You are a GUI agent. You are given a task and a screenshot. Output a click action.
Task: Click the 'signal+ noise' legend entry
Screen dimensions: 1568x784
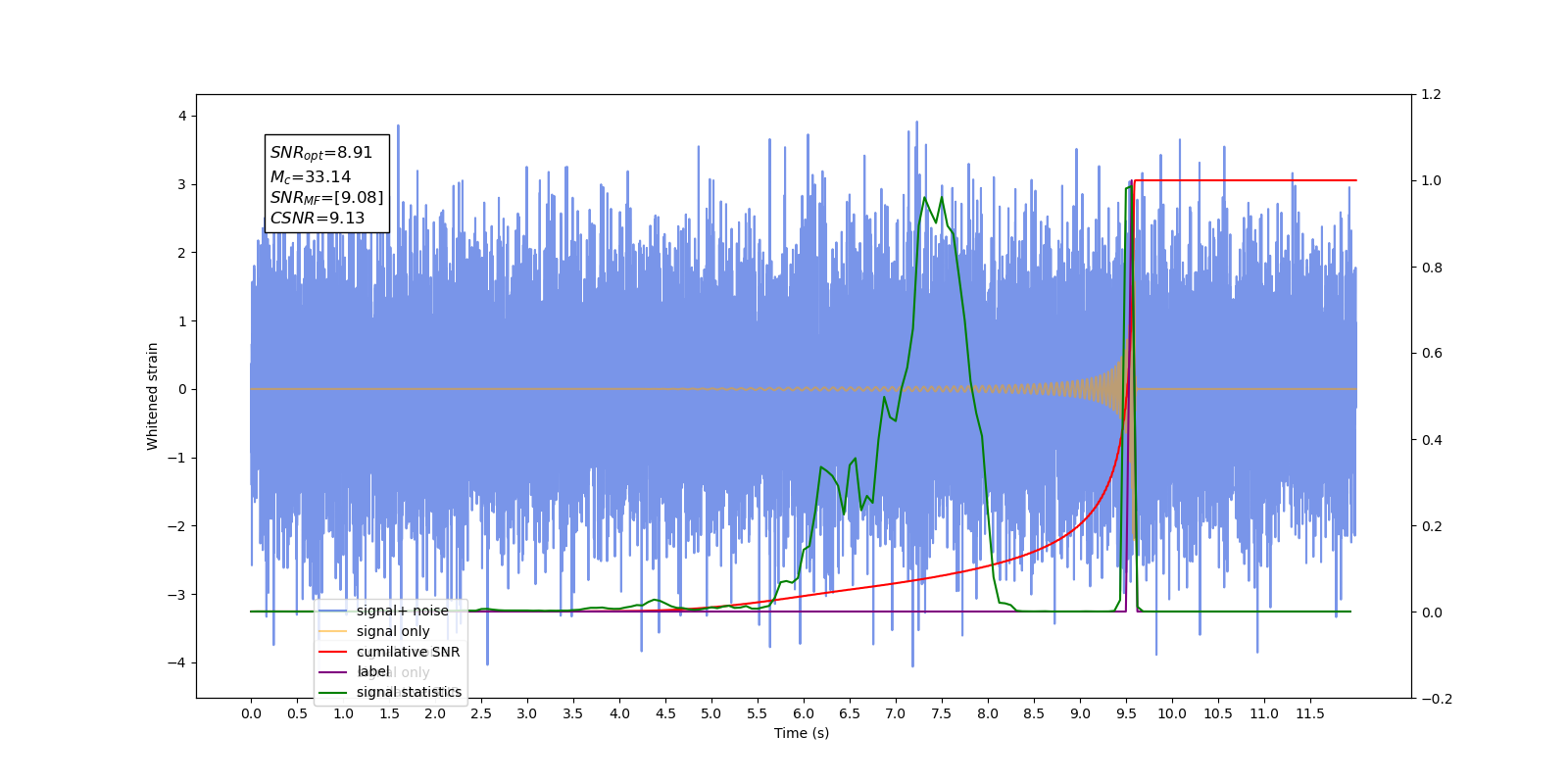[x=403, y=611]
